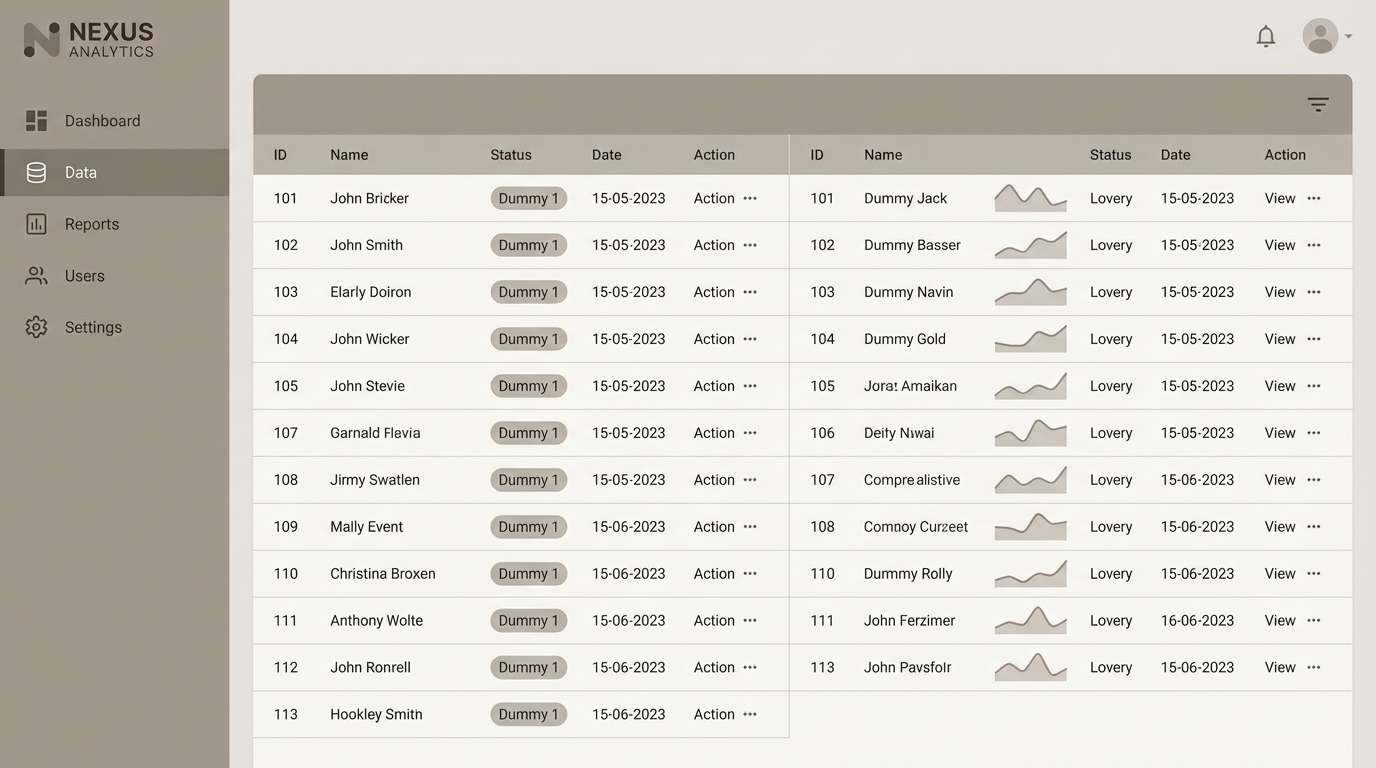Click the Reports bar-chart icon
1376x768 pixels.
[36, 224]
